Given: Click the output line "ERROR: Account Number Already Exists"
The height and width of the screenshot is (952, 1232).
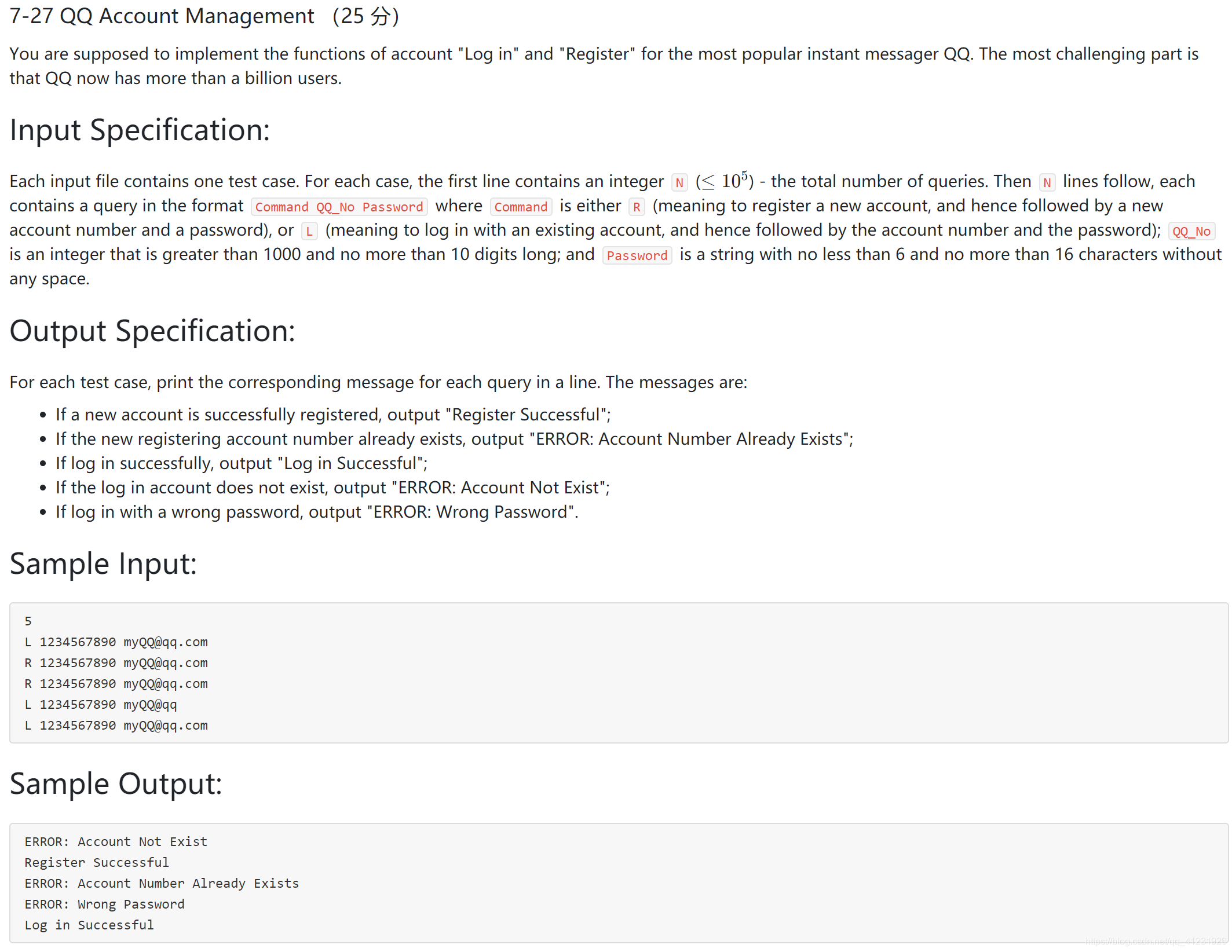Looking at the screenshot, I should coord(162,883).
